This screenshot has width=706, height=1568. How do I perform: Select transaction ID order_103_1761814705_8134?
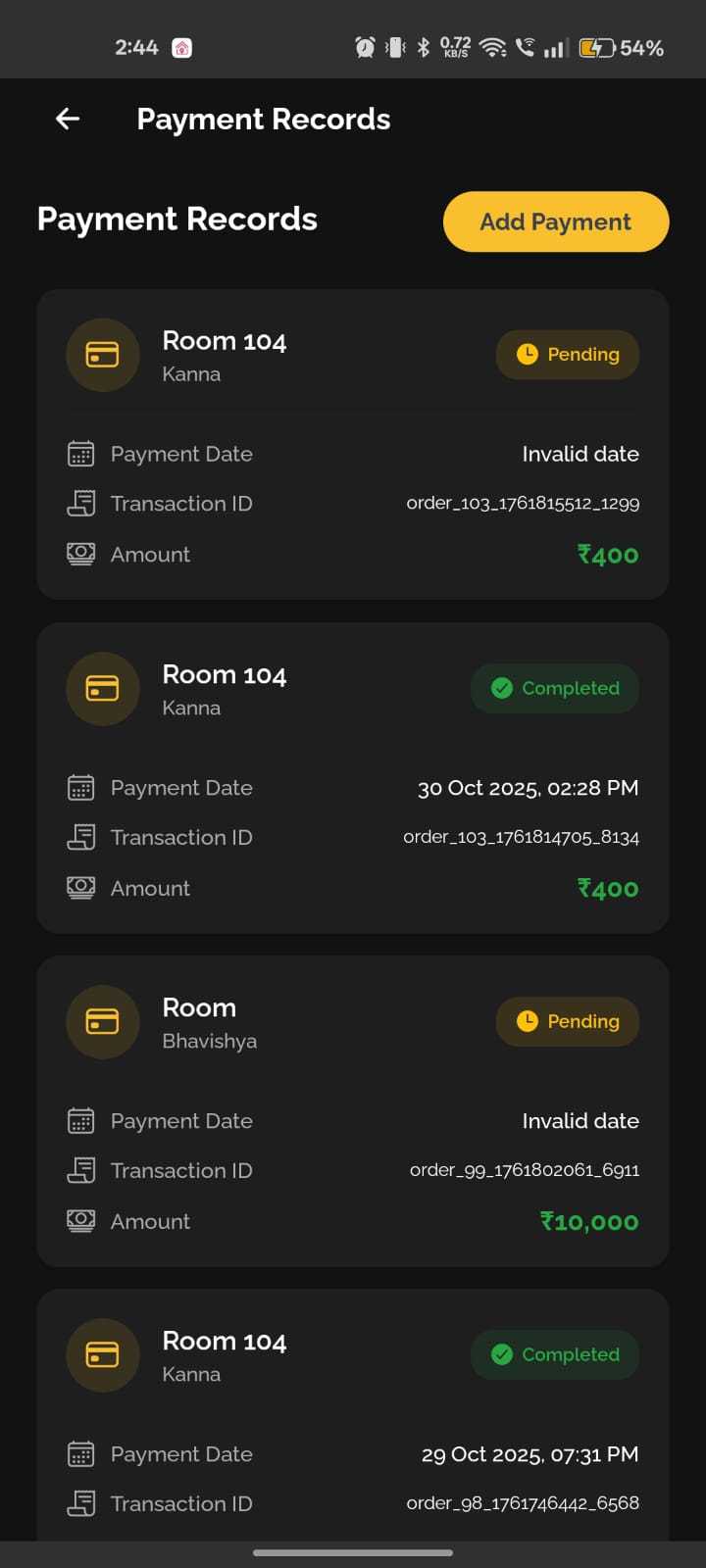tap(521, 838)
